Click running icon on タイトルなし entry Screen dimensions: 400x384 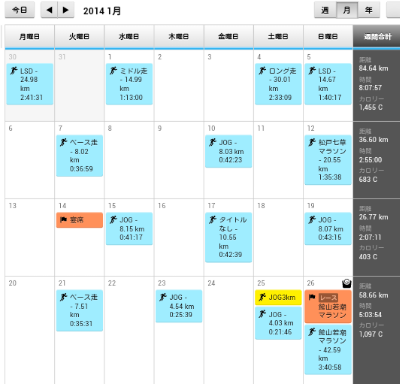coord(213,220)
